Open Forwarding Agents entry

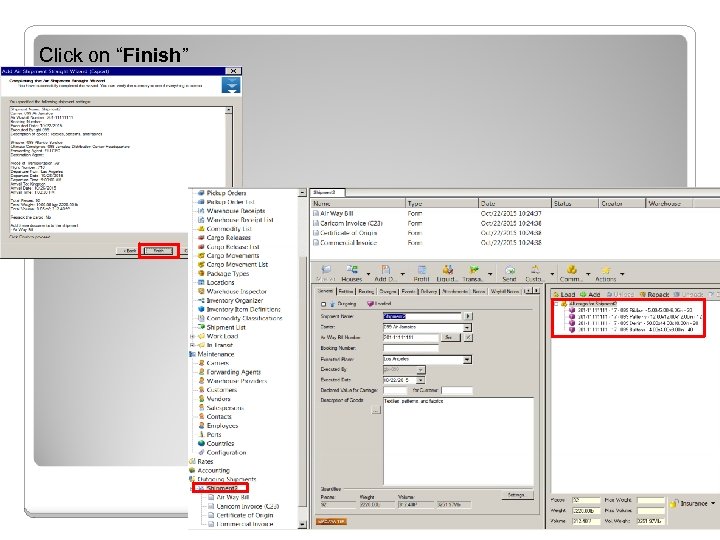[x=229, y=372]
